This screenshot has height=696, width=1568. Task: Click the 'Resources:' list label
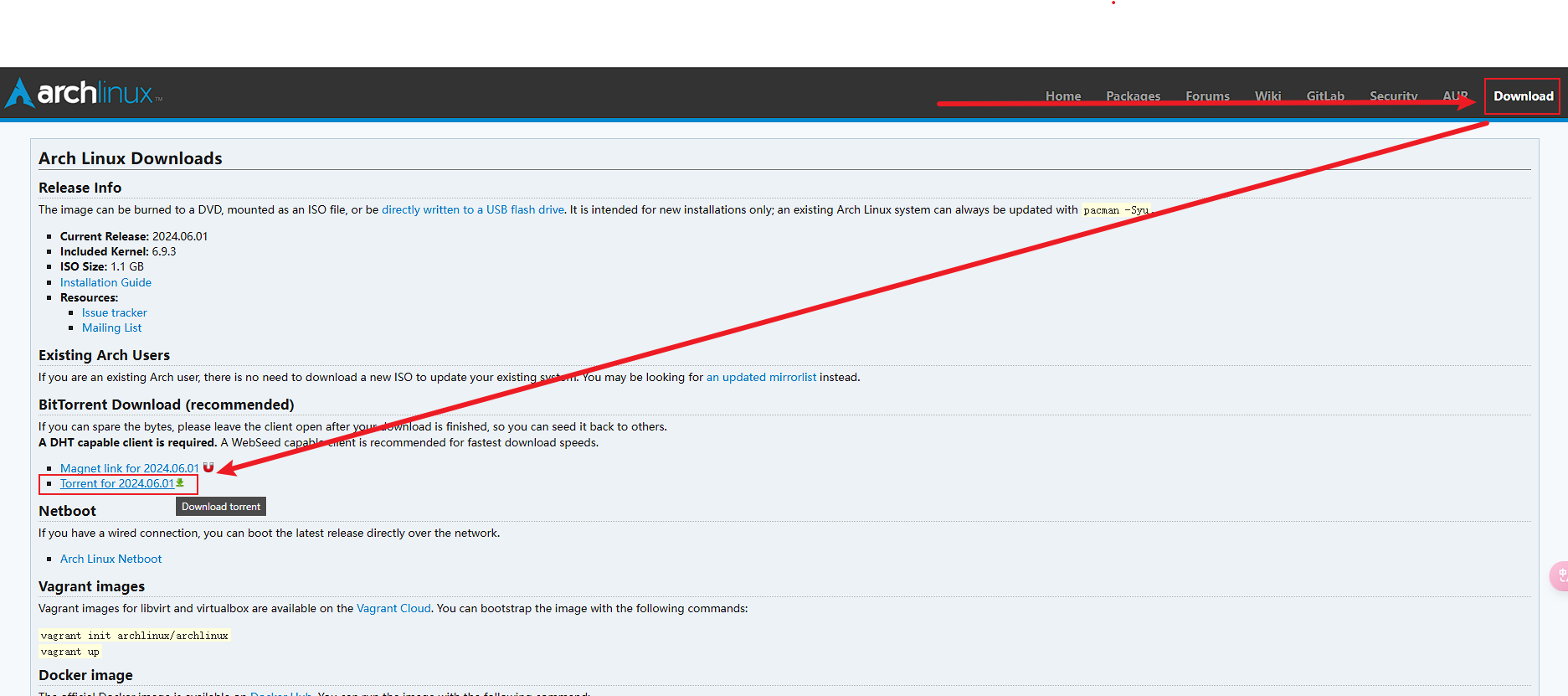point(89,297)
